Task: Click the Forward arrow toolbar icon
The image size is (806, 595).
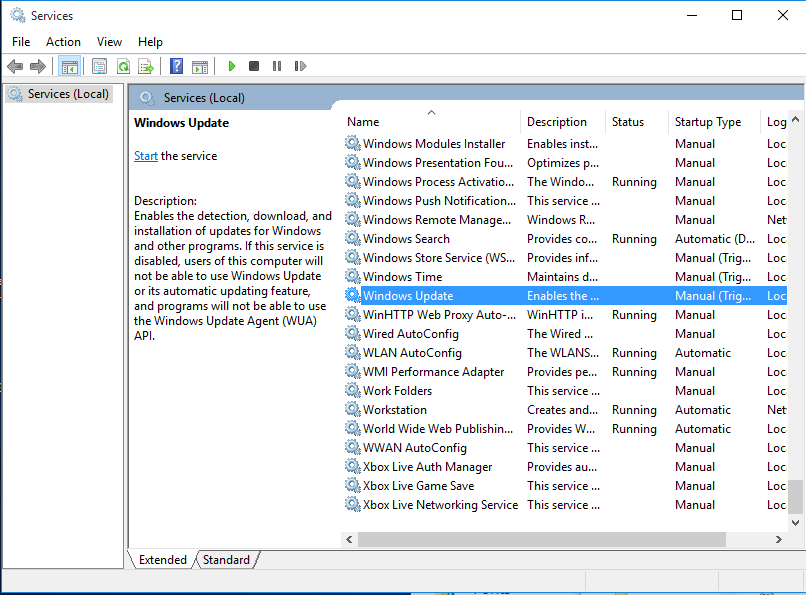Action: click(x=38, y=66)
